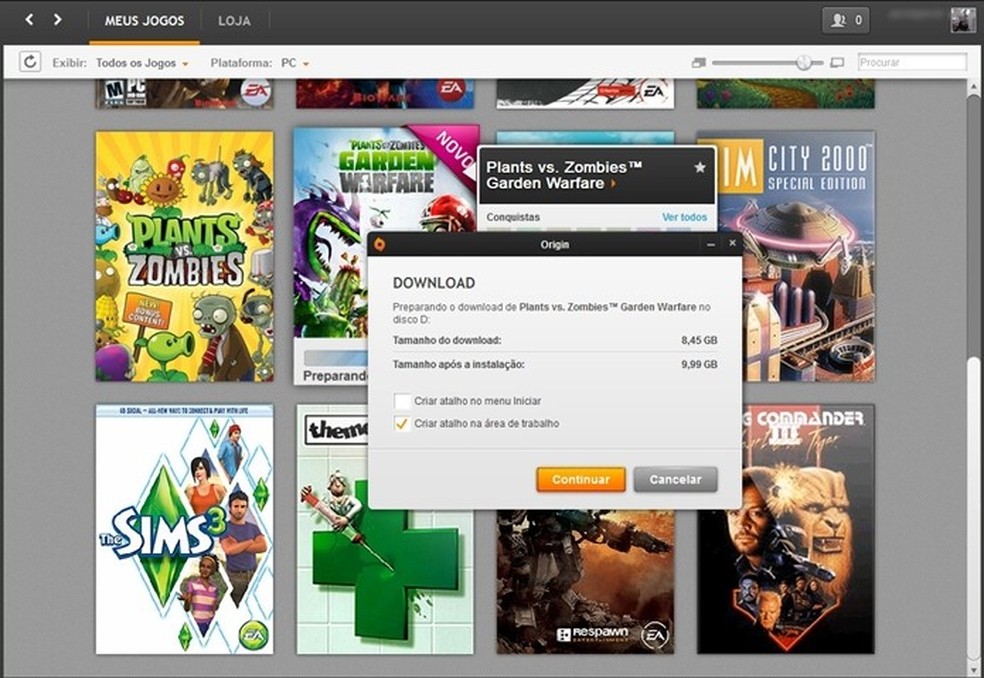The height and width of the screenshot is (678, 984).
Task: Minimize the Origin download dialog
Action: click(x=710, y=244)
